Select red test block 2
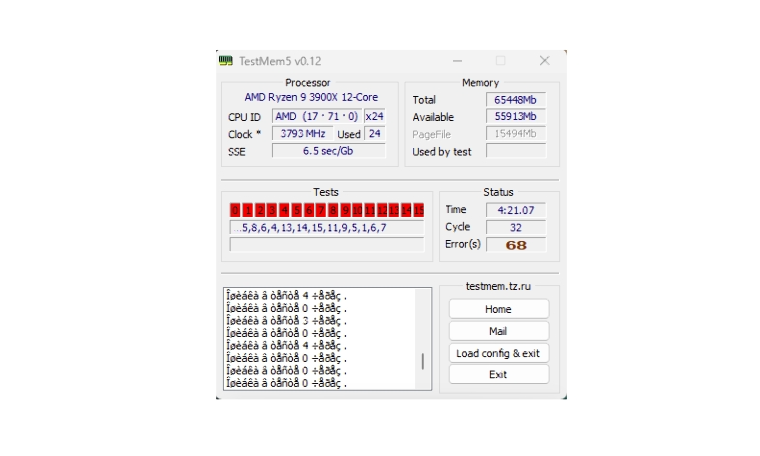This screenshot has width=760, height=456. pyautogui.click(x=260, y=210)
